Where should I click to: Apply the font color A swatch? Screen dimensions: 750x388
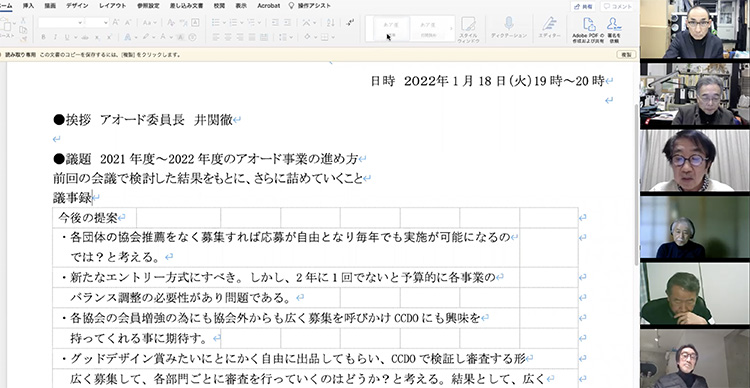click(x=163, y=37)
